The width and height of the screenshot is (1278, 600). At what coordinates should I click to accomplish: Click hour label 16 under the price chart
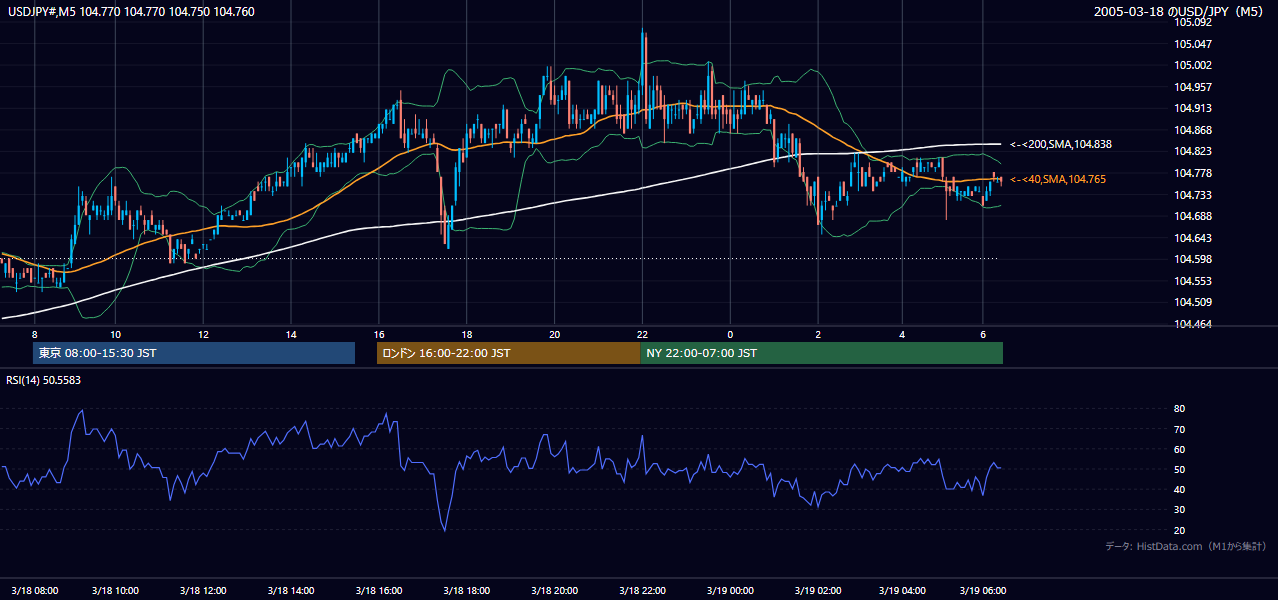click(x=379, y=334)
